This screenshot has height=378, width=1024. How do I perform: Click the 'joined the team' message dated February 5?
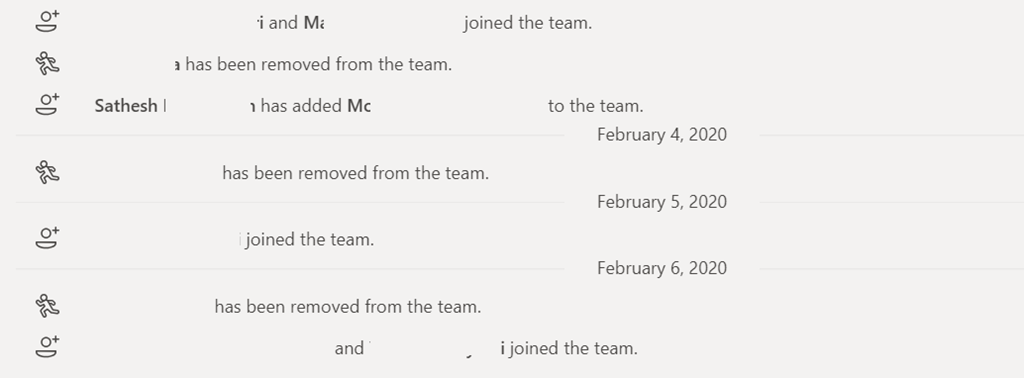point(307,240)
